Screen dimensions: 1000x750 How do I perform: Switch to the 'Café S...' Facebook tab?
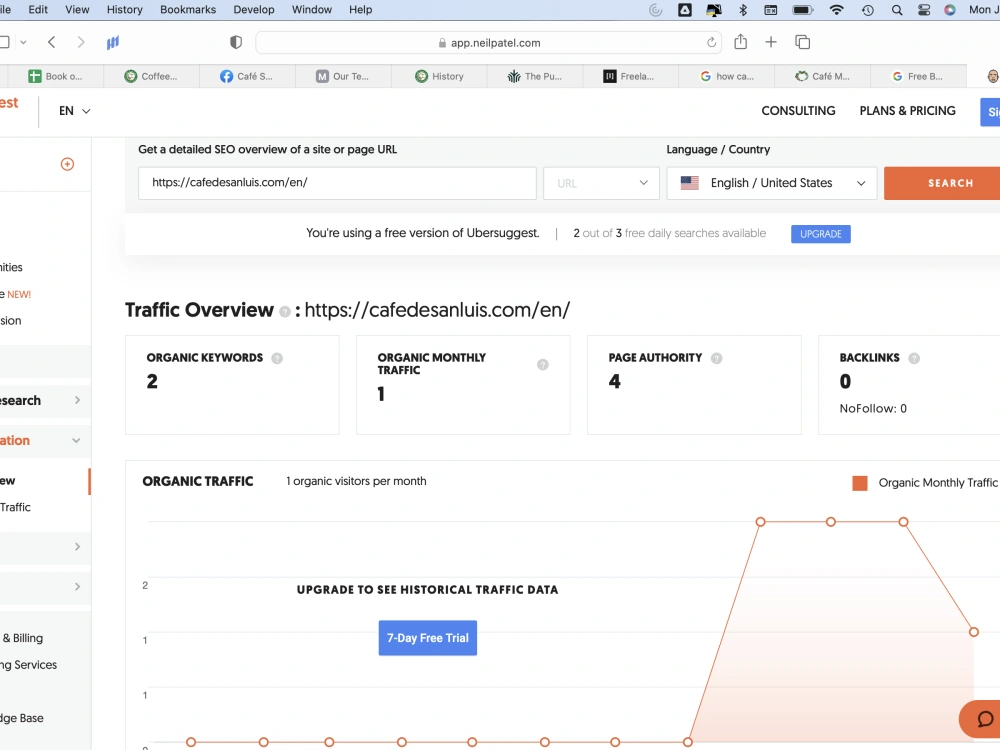(x=247, y=77)
